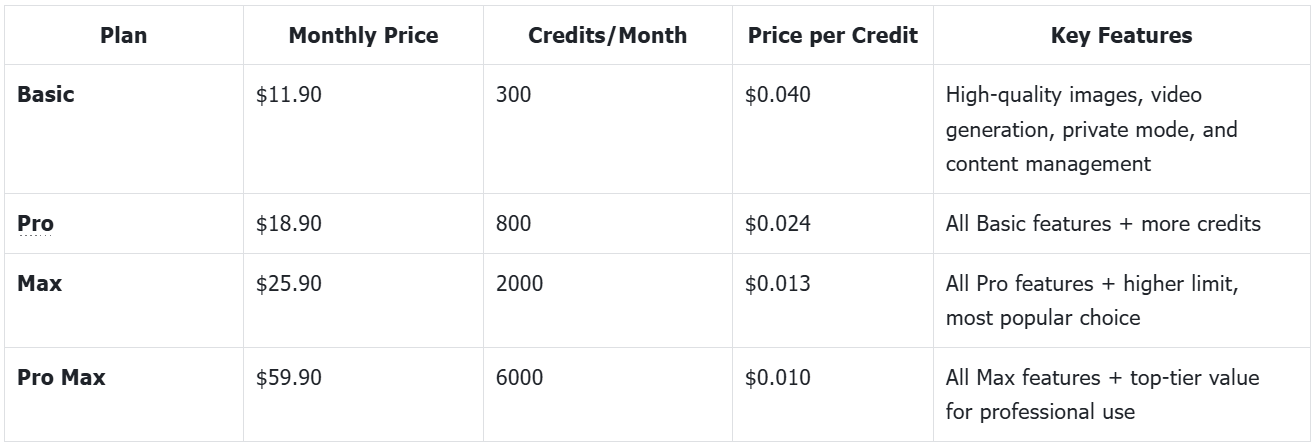Select the 6000 credits value
Screen dimensions: 1316x446
coord(516,378)
